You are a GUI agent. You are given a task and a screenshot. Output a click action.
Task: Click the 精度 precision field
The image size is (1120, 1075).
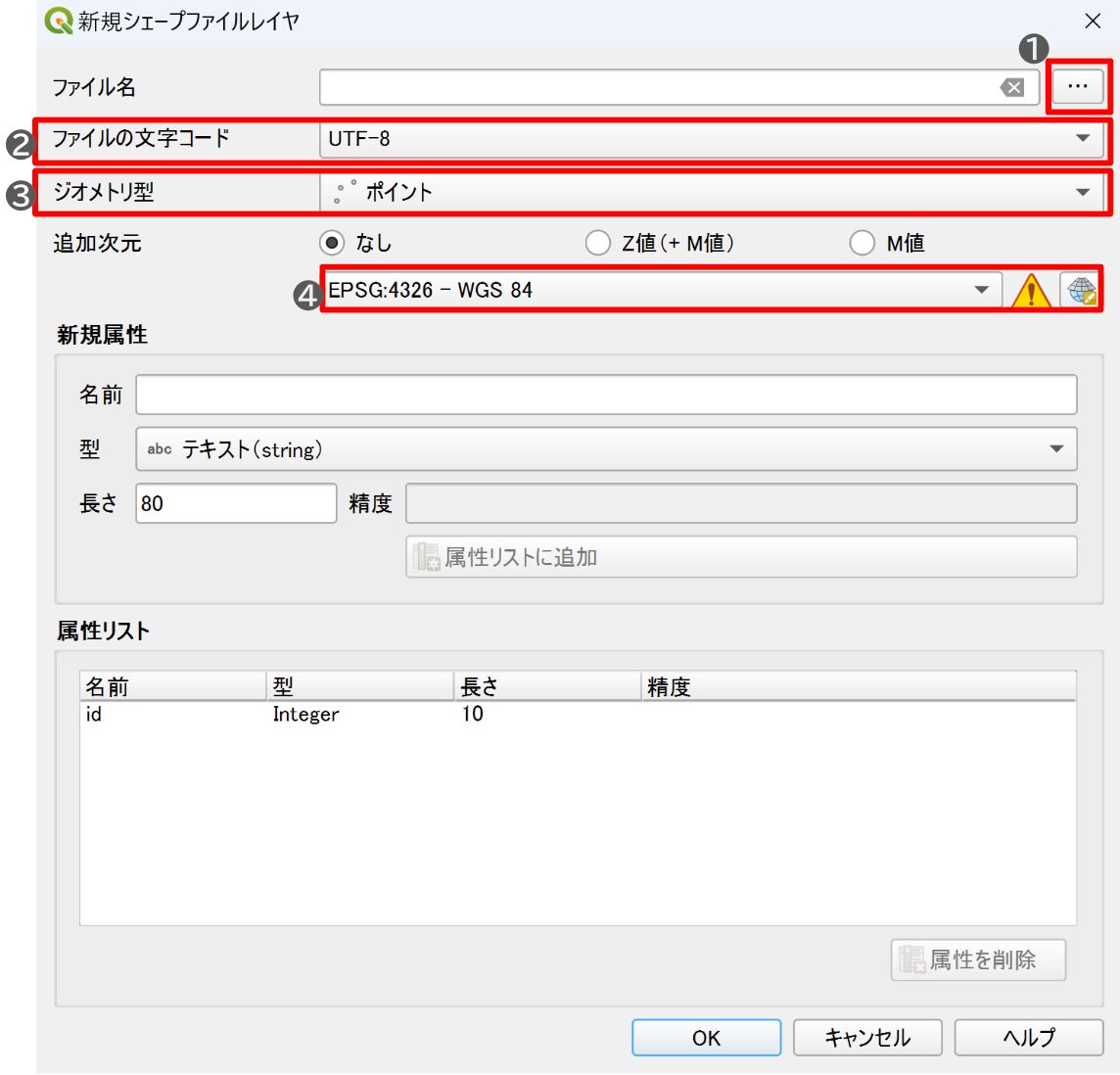click(x=741, y=503)
